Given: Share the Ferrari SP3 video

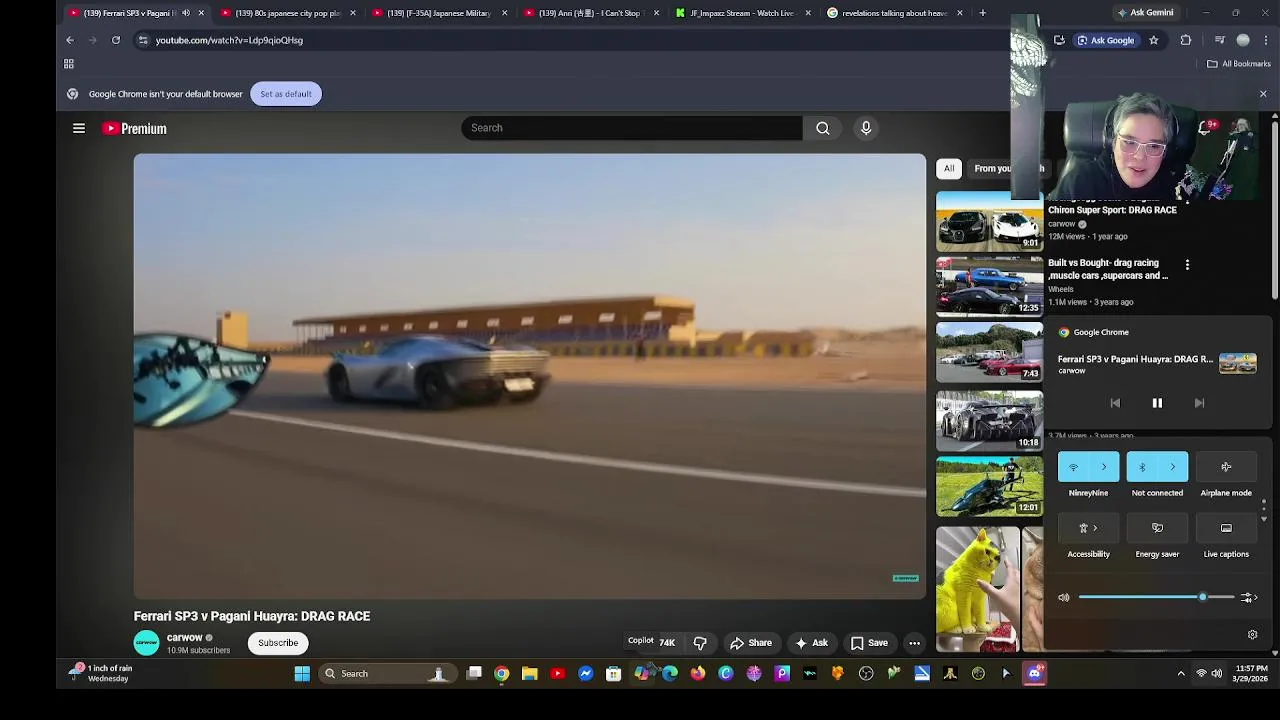Looking at the screenshot, I should click(x=750, y=643).
